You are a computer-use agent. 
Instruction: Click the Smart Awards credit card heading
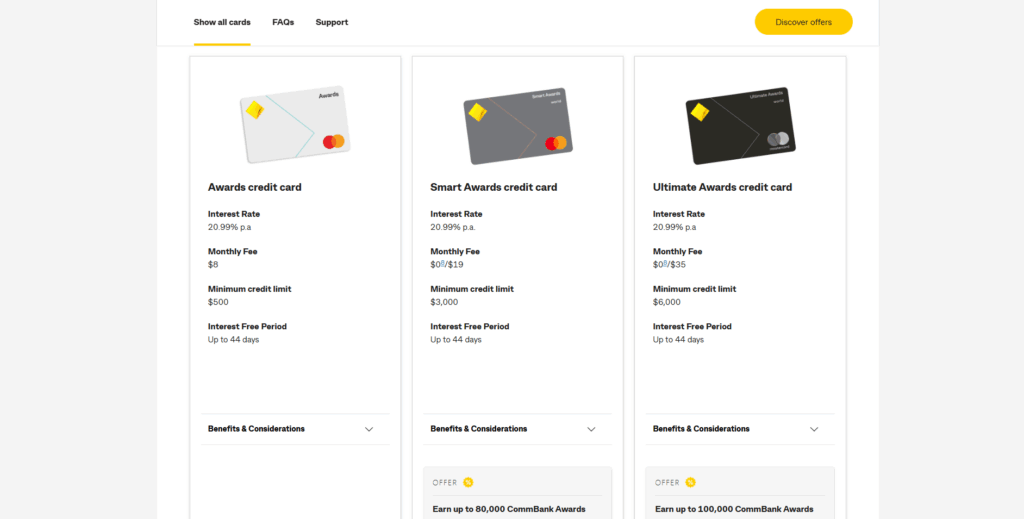click(494, 187)
